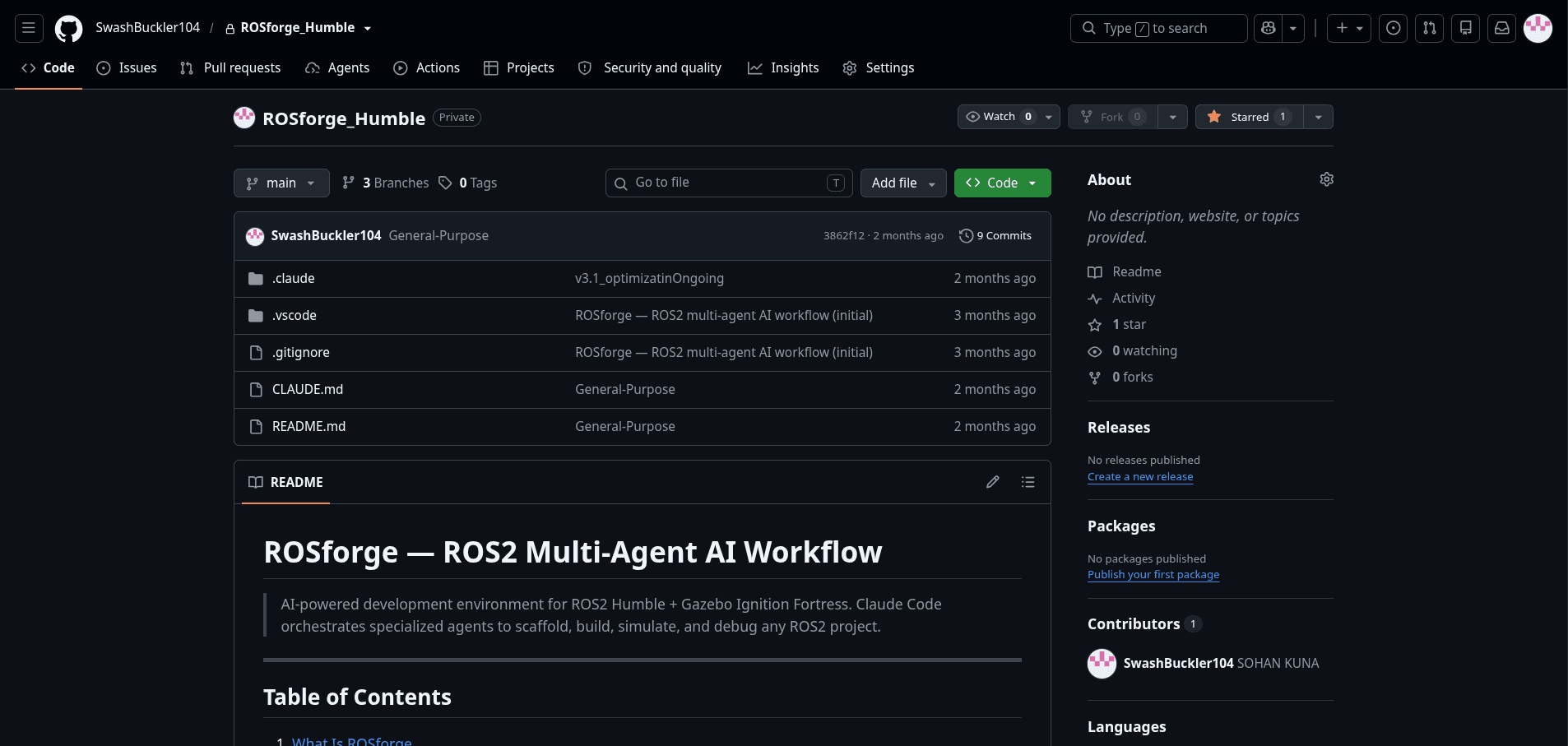Open the global navigation hamburger menu
Screen dimensions: 1568x746
(x=29, y=28)
